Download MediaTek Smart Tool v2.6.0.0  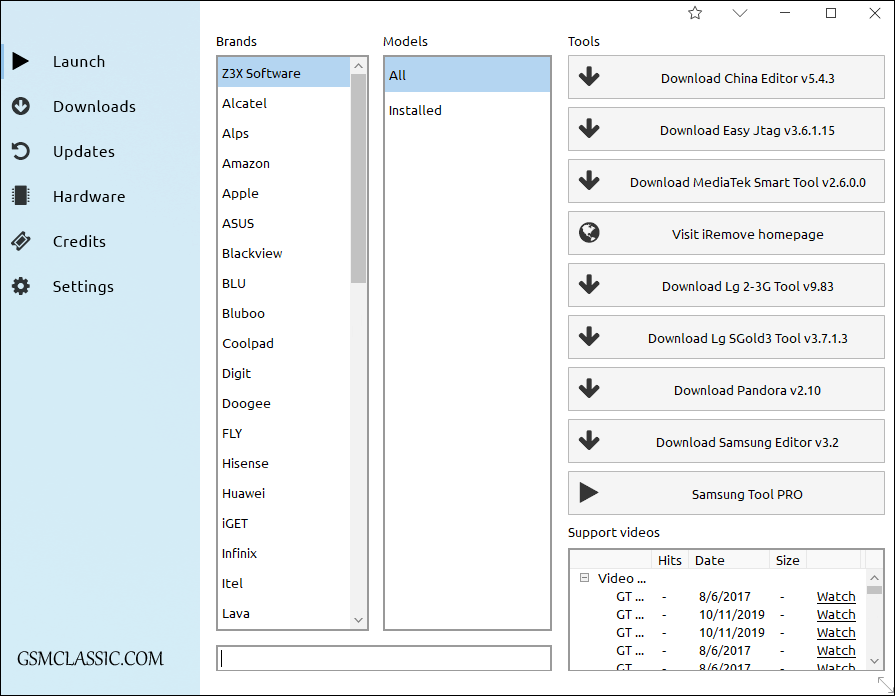tap(726, 181)
